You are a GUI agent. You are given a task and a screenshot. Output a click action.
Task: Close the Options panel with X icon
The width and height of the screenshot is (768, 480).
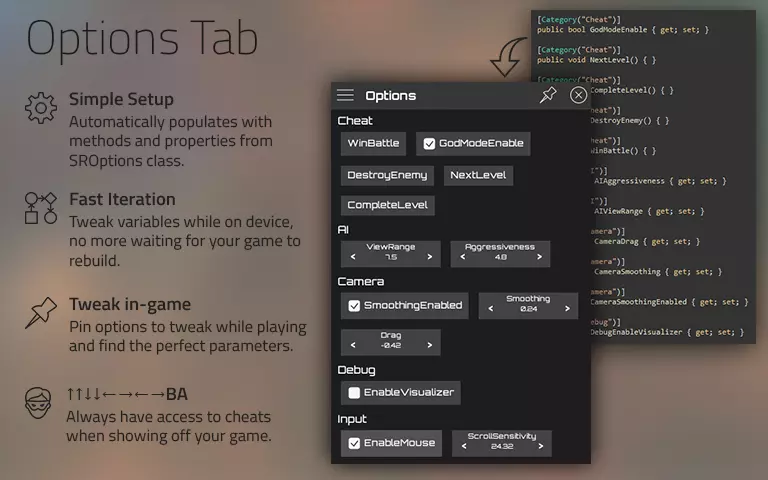point(578,95)
